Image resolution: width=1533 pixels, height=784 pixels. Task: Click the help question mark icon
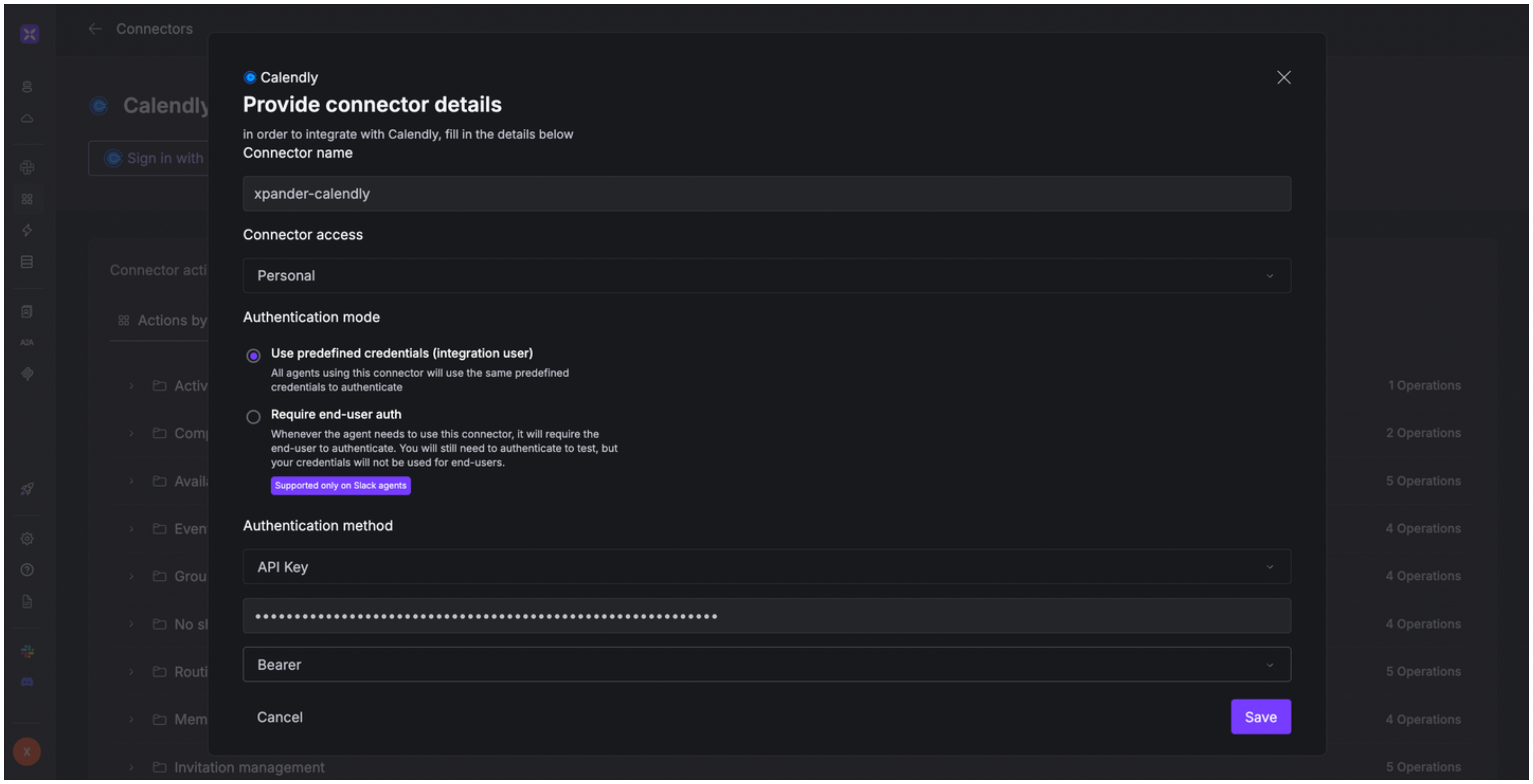(x=27, y=570)
